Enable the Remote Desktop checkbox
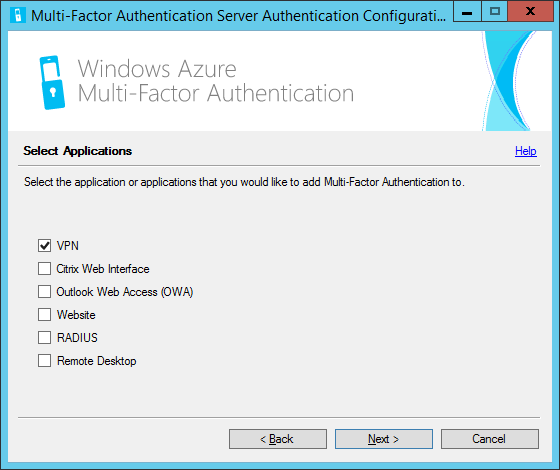The height and width of the screenshot is (470, 560). coord(44,361)
